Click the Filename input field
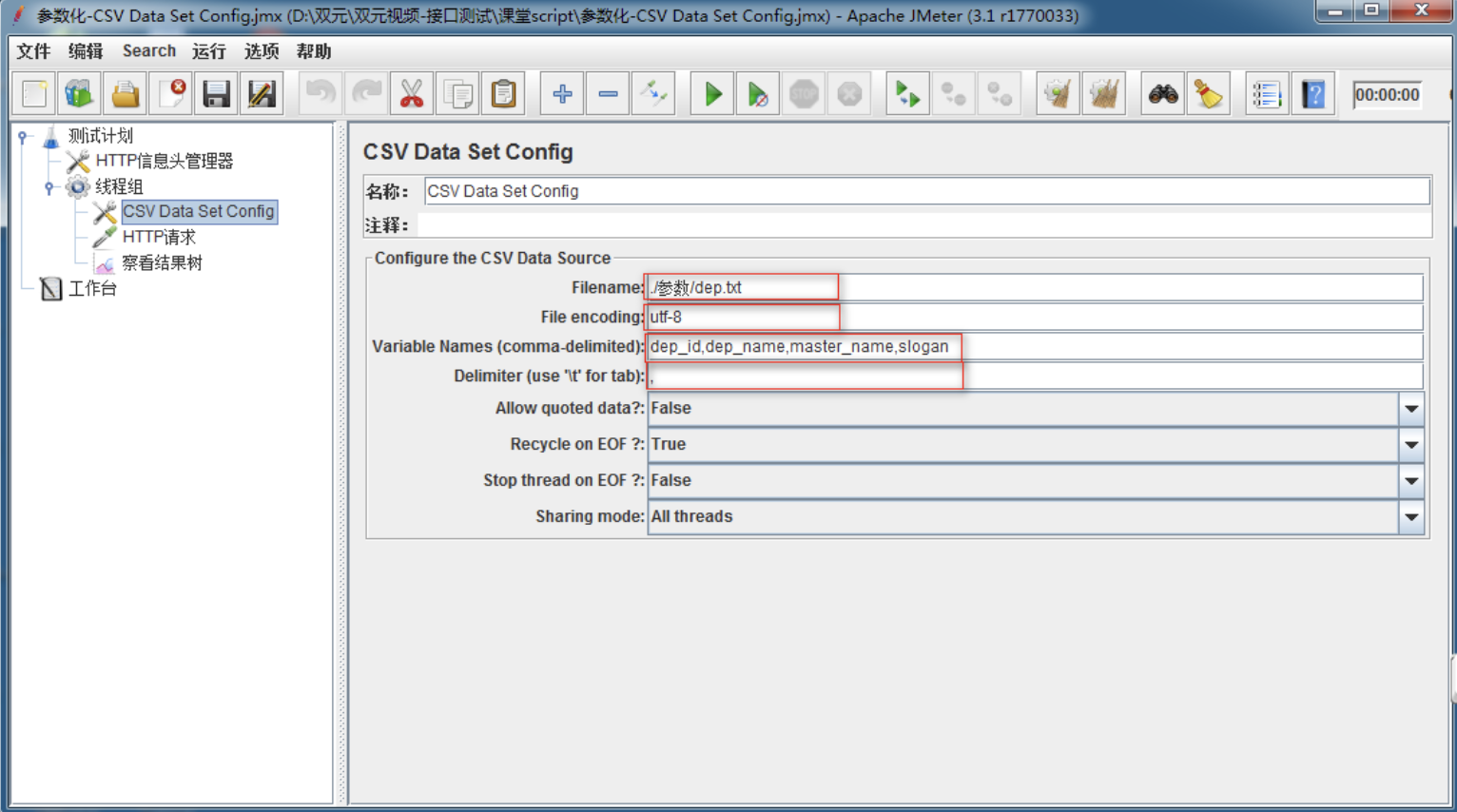This screenshot has width=1457, height=812. pos(1035,287)
